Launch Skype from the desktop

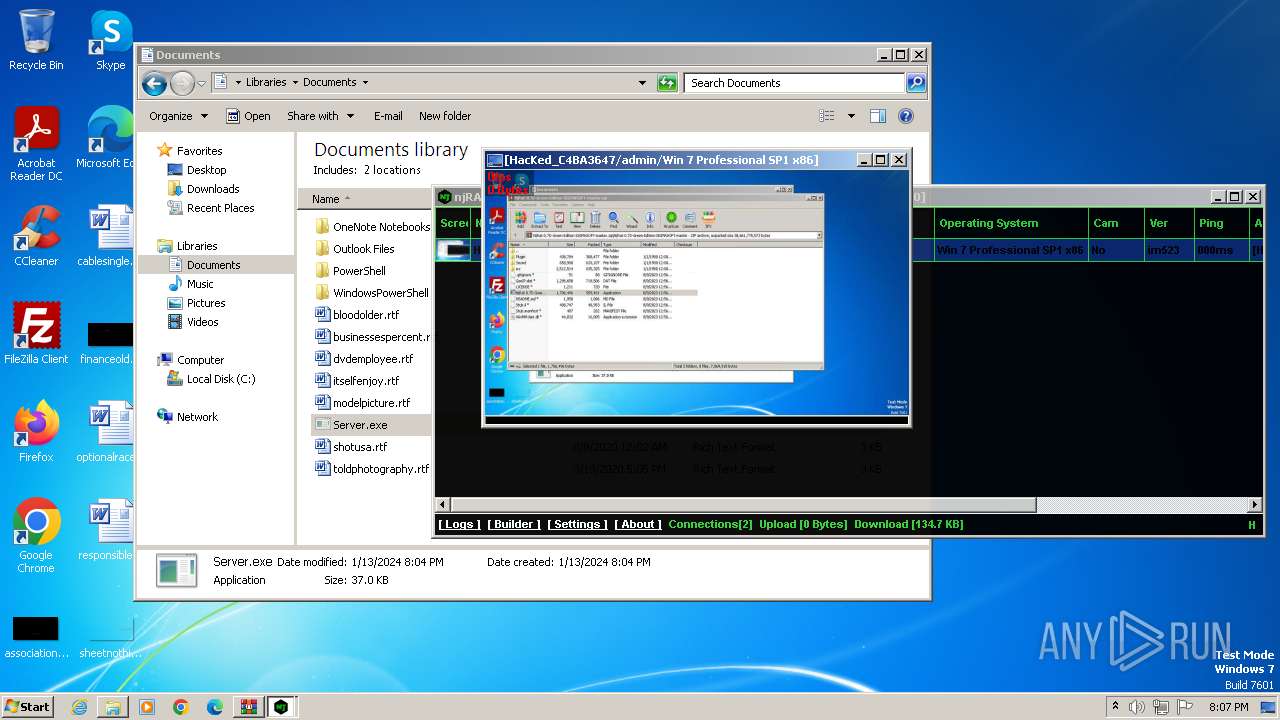[110, 40]
